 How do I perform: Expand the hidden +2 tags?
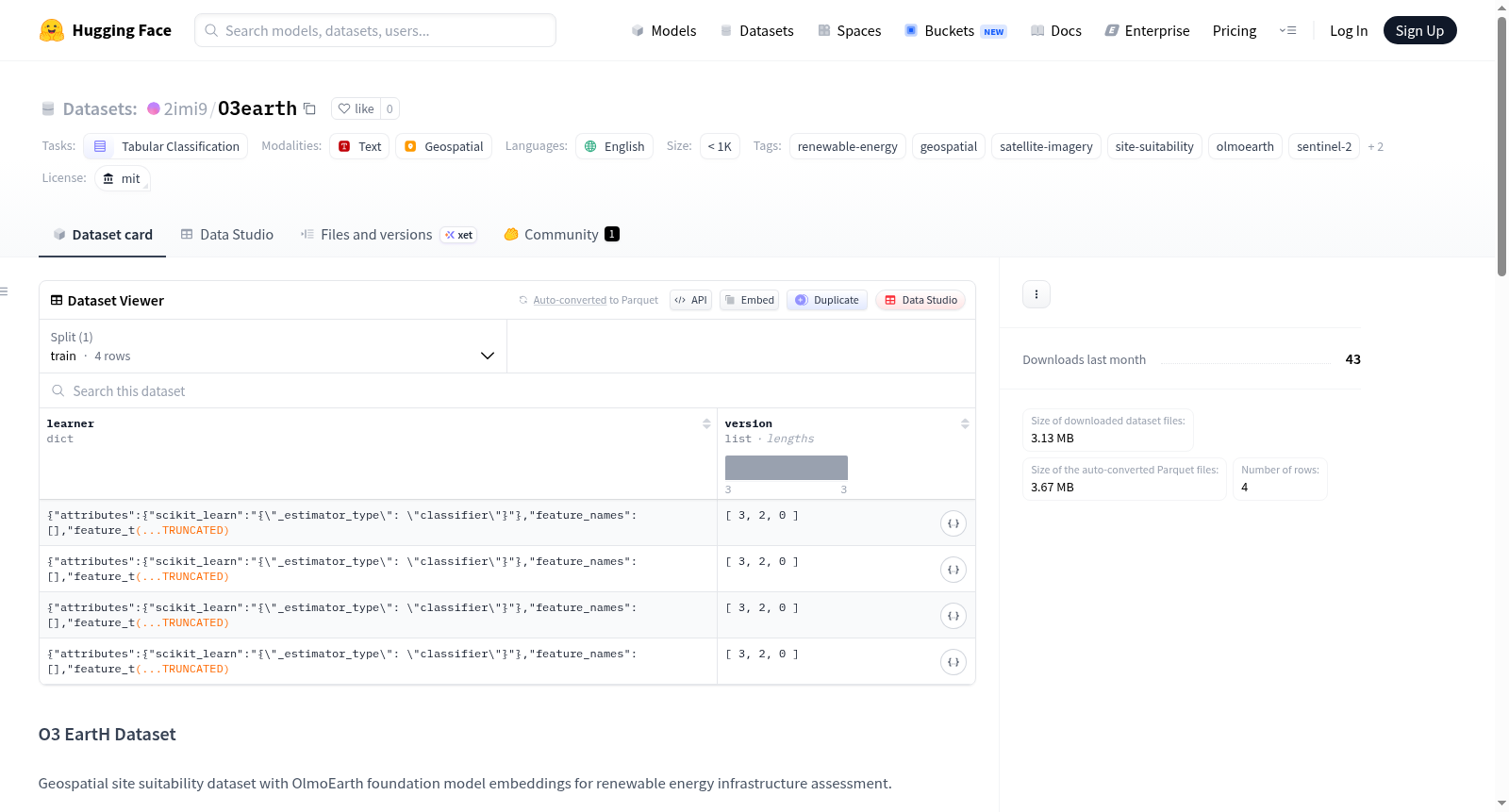[x=1375, y=146]
